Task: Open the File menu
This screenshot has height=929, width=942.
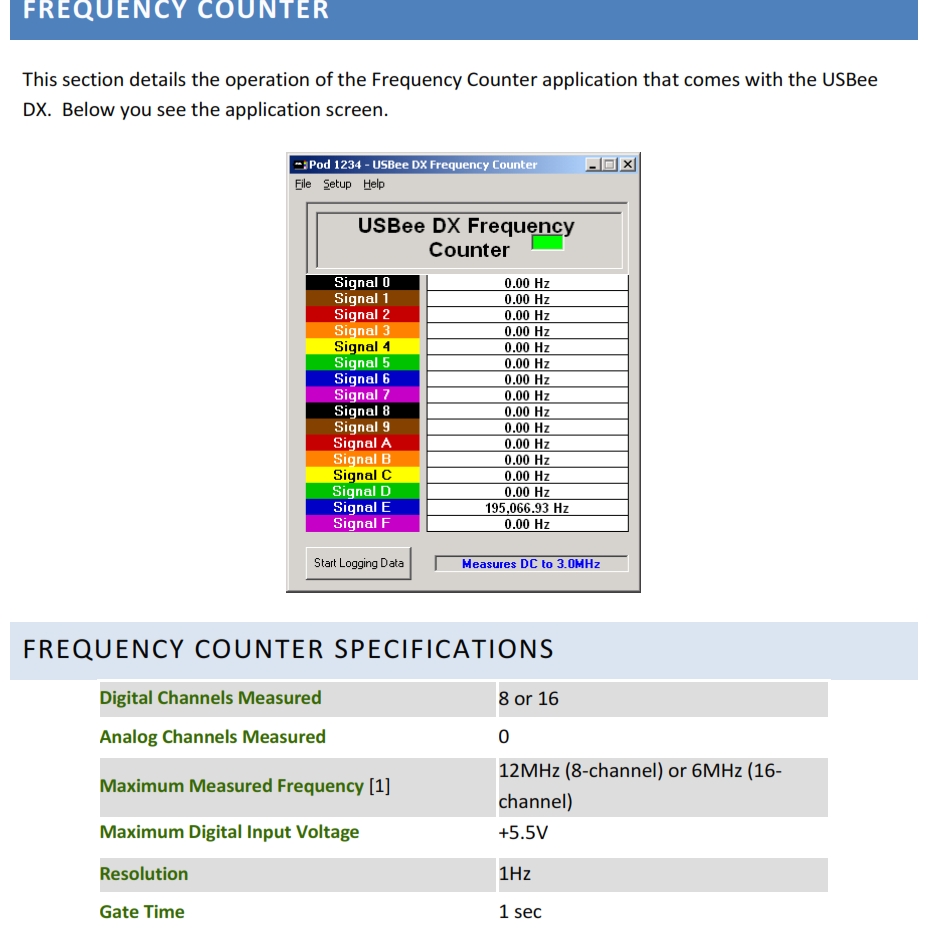Action: coord(303,184)
